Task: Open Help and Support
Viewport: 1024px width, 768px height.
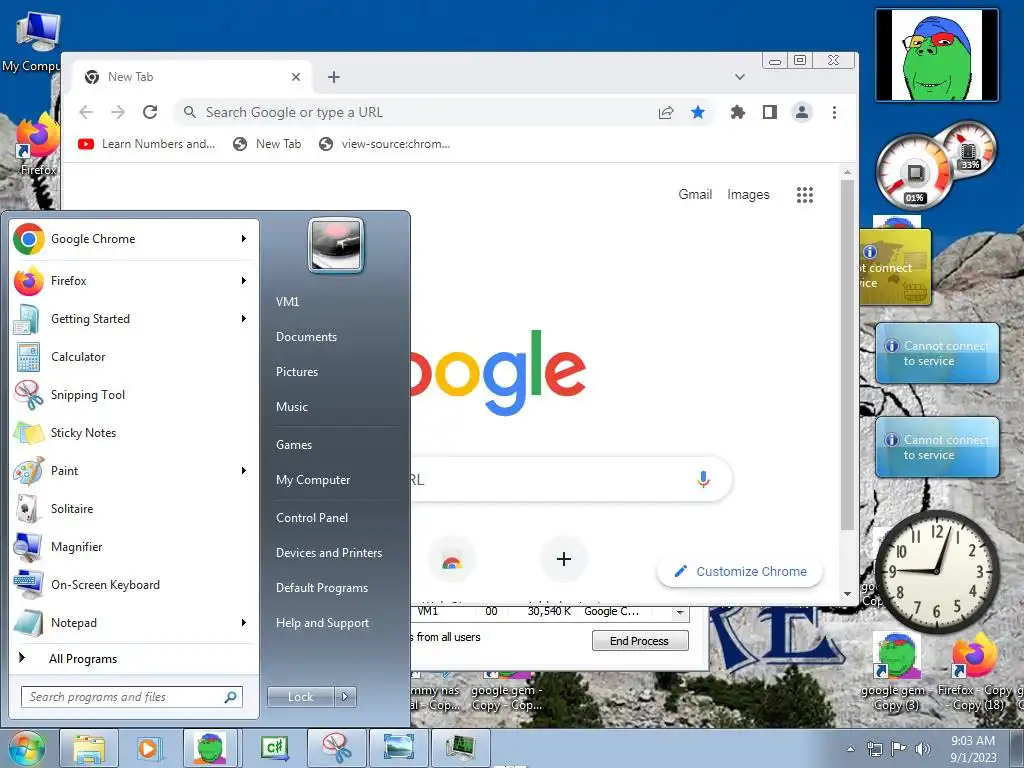Action: coord(322,623)
